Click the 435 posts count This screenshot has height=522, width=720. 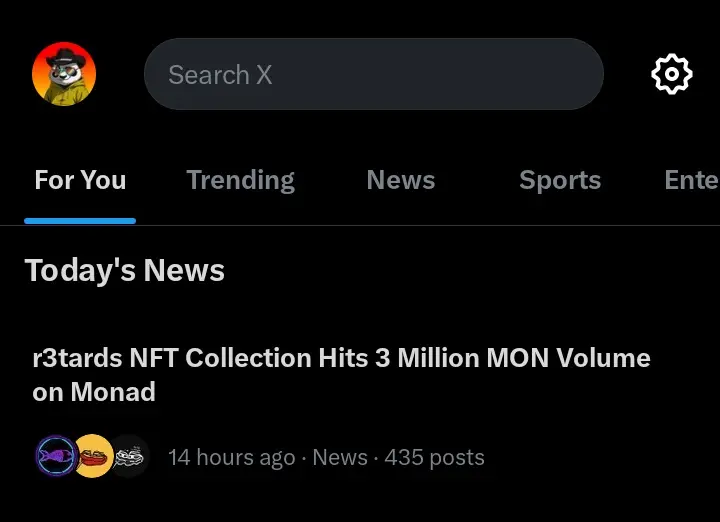tap(434, 457)
